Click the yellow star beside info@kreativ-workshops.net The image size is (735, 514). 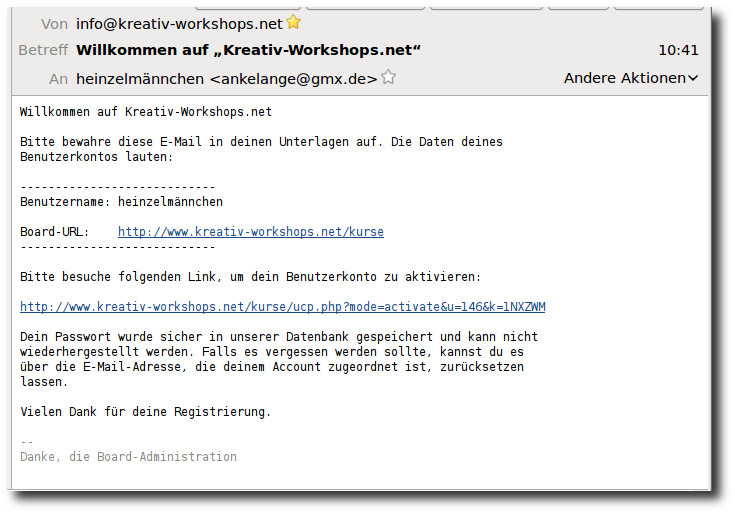[x=294, y=22]
